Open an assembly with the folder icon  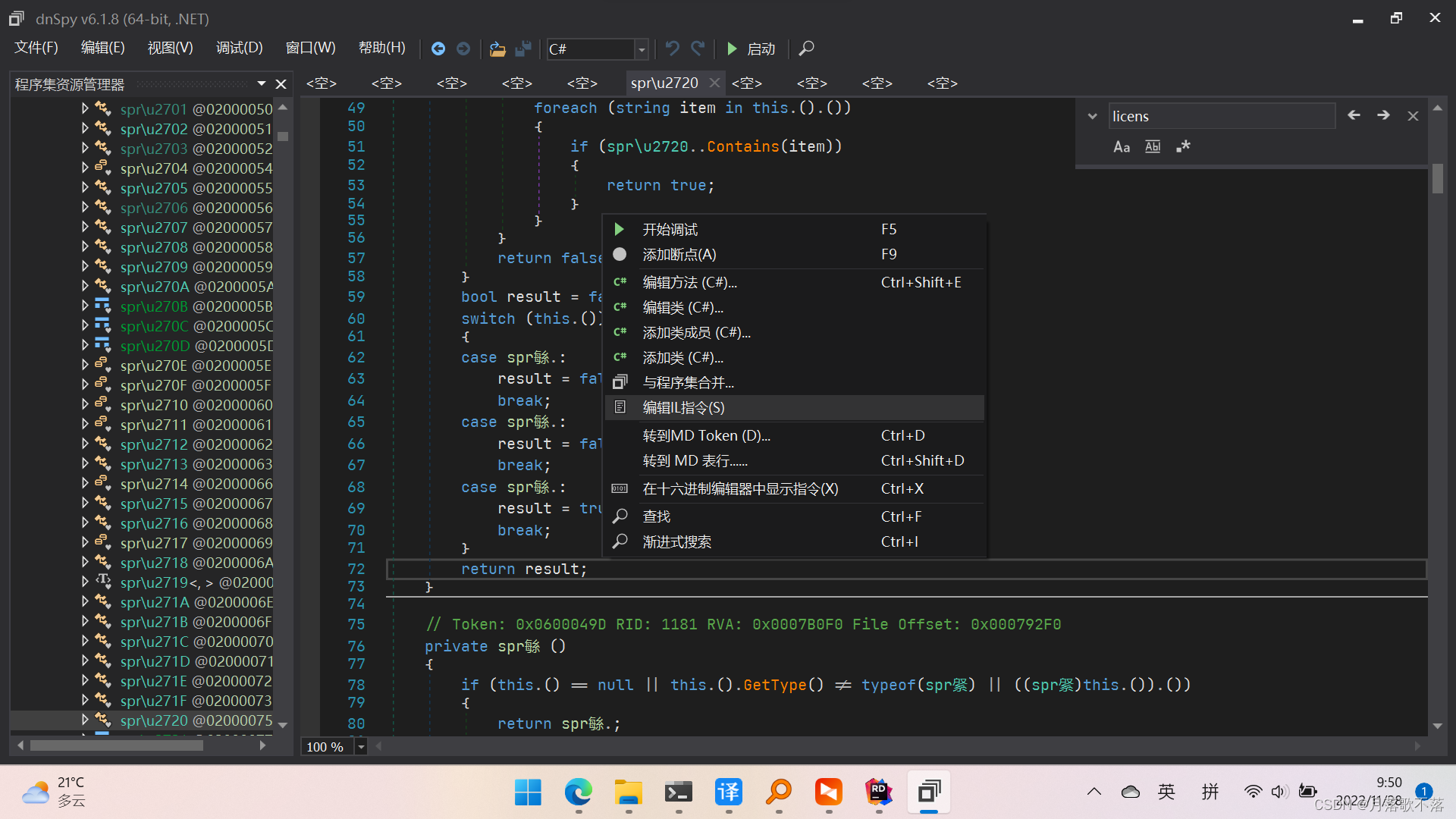pyautogui.click(x=497, y=49)
